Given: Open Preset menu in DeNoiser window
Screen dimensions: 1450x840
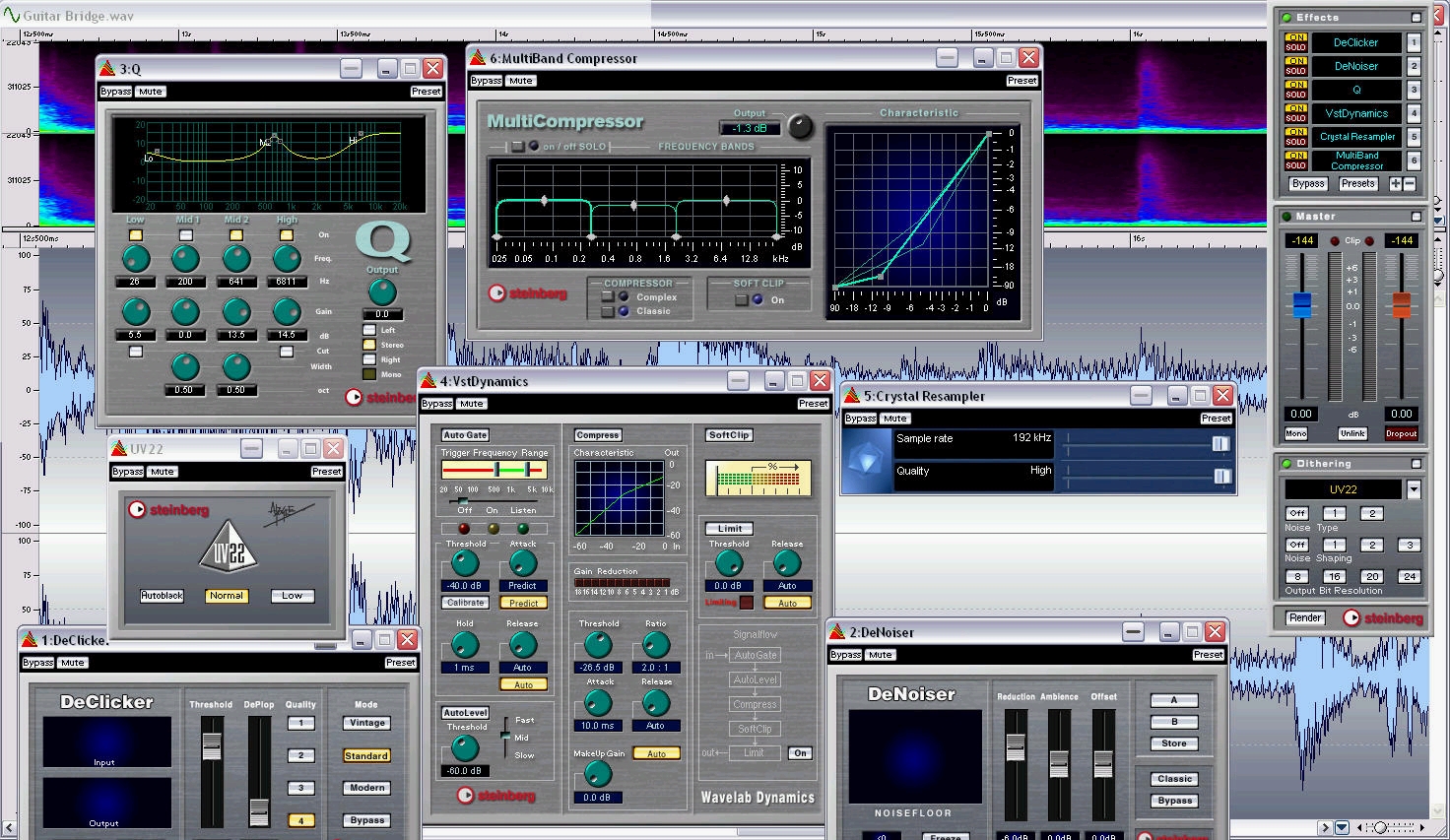Looking at the screenshot, I should coord(1208,655).
